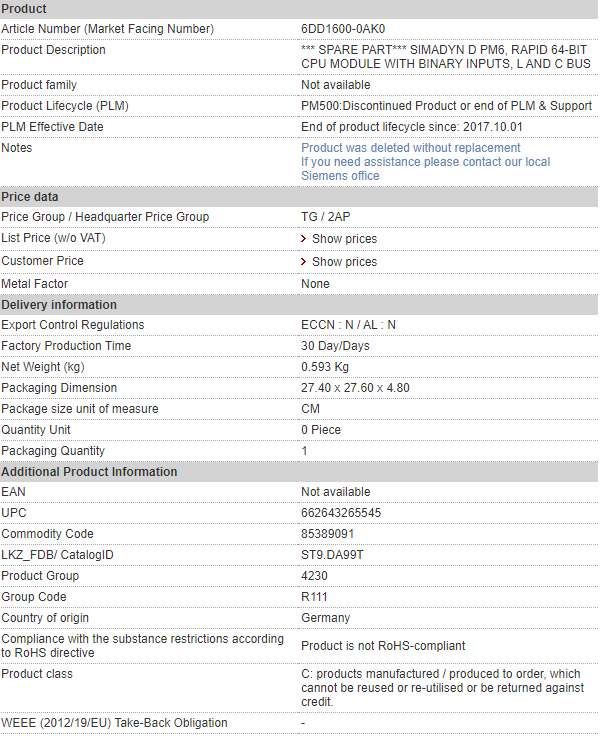This screenshot has height=738, width=601.
Task: Click Additional Product Information header
Action: (x=299, y=472)
